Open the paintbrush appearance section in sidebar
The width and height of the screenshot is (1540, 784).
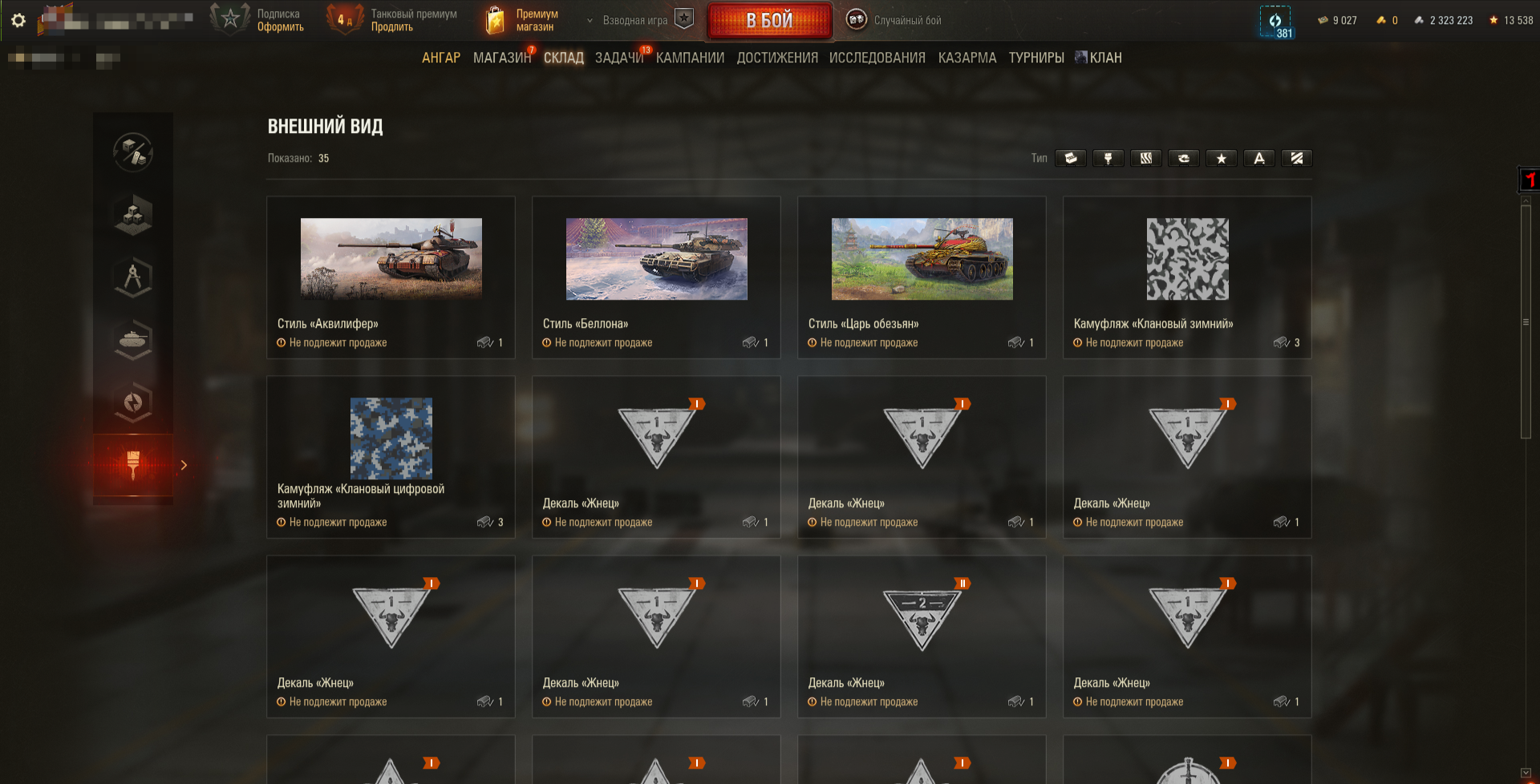click(133, 465)
